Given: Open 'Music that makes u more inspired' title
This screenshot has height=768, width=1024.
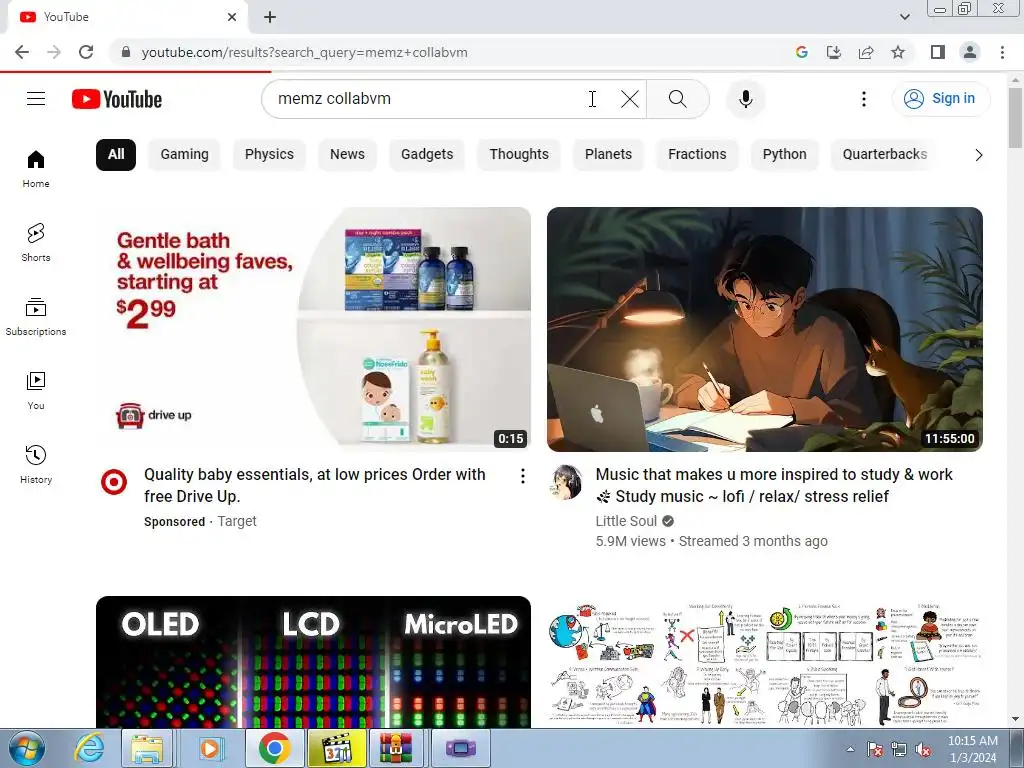Looking at the screenshot, I should point(774,485).
